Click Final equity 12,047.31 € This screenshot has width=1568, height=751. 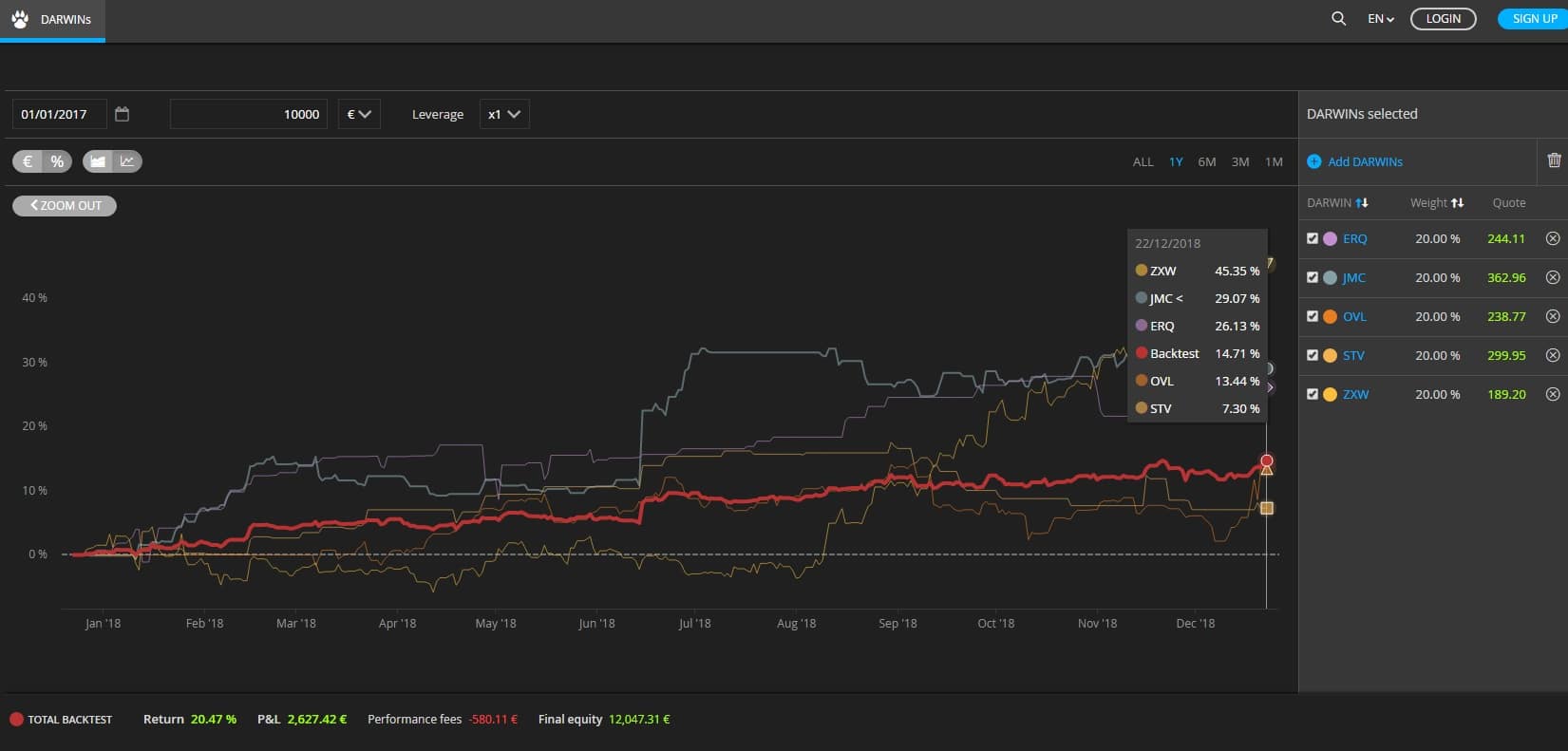(639, 719)
